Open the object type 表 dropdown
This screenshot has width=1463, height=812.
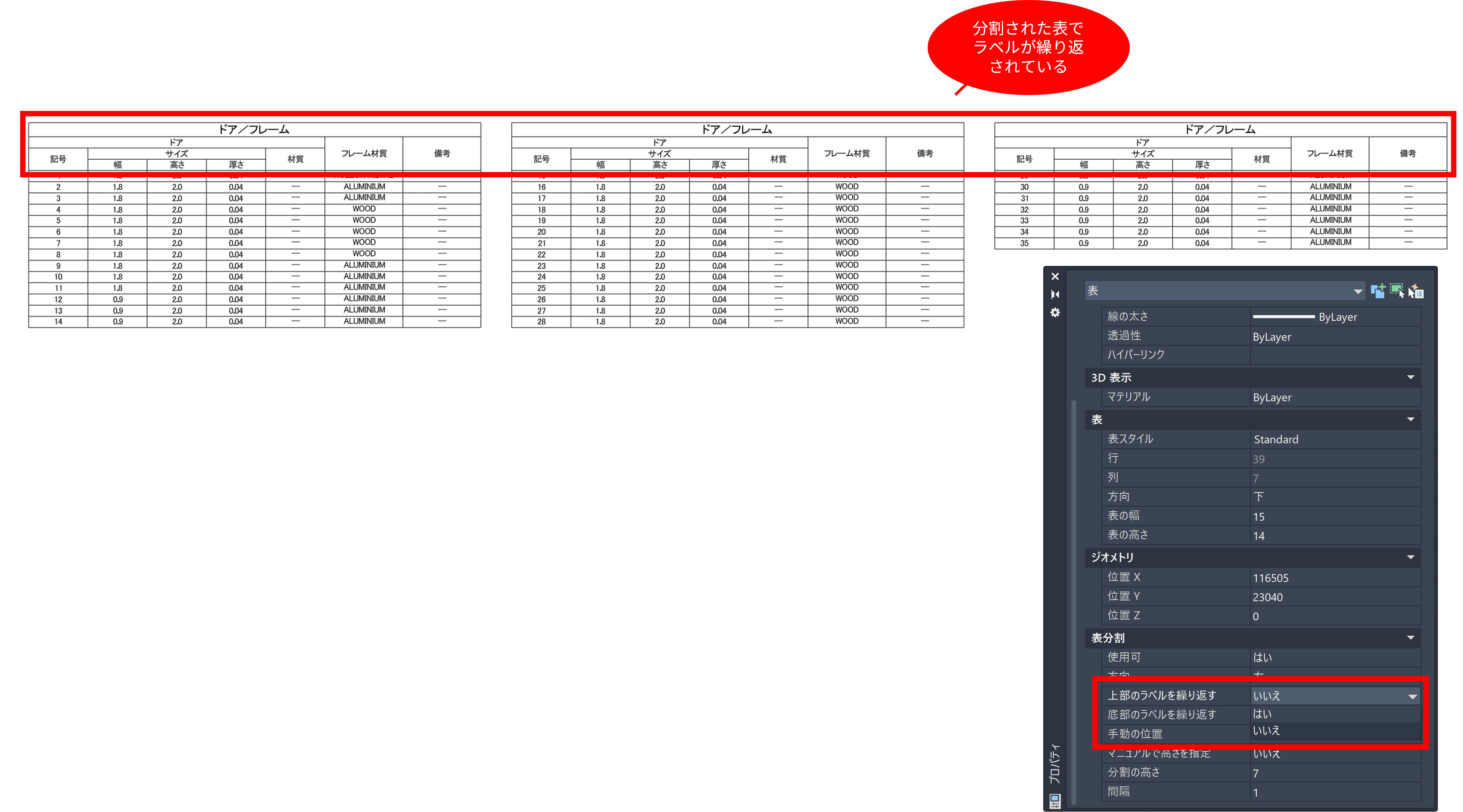coord(1357,291)
